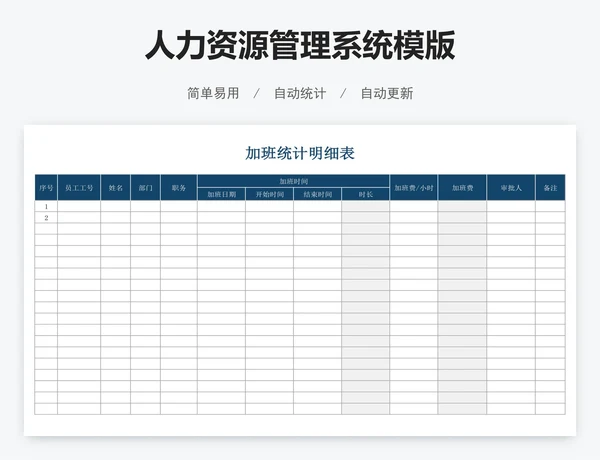Select the 审批人 column header
Viewport: 600px width, 460px height.
(x=511, y=188)
